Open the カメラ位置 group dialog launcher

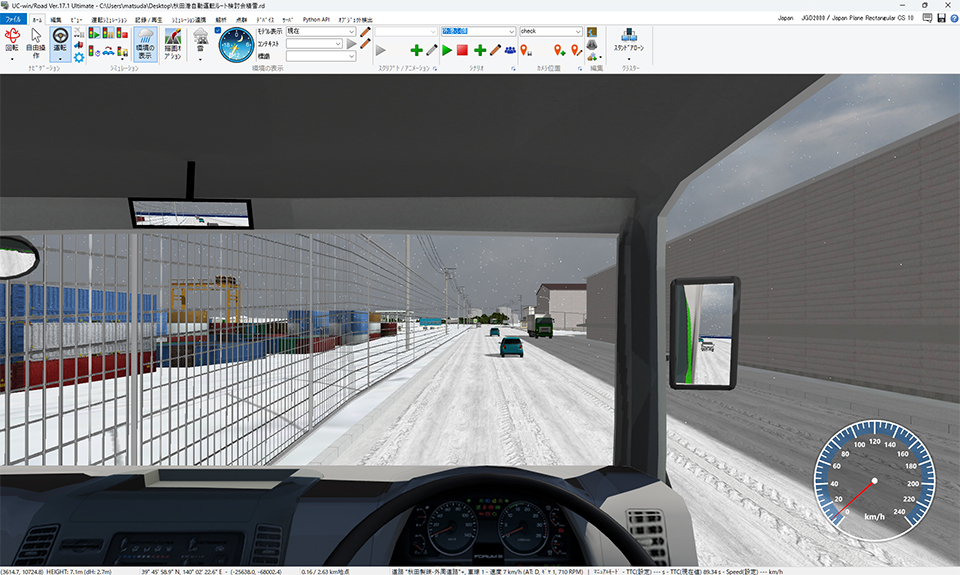pyautogui.click(x=580, y=69)
